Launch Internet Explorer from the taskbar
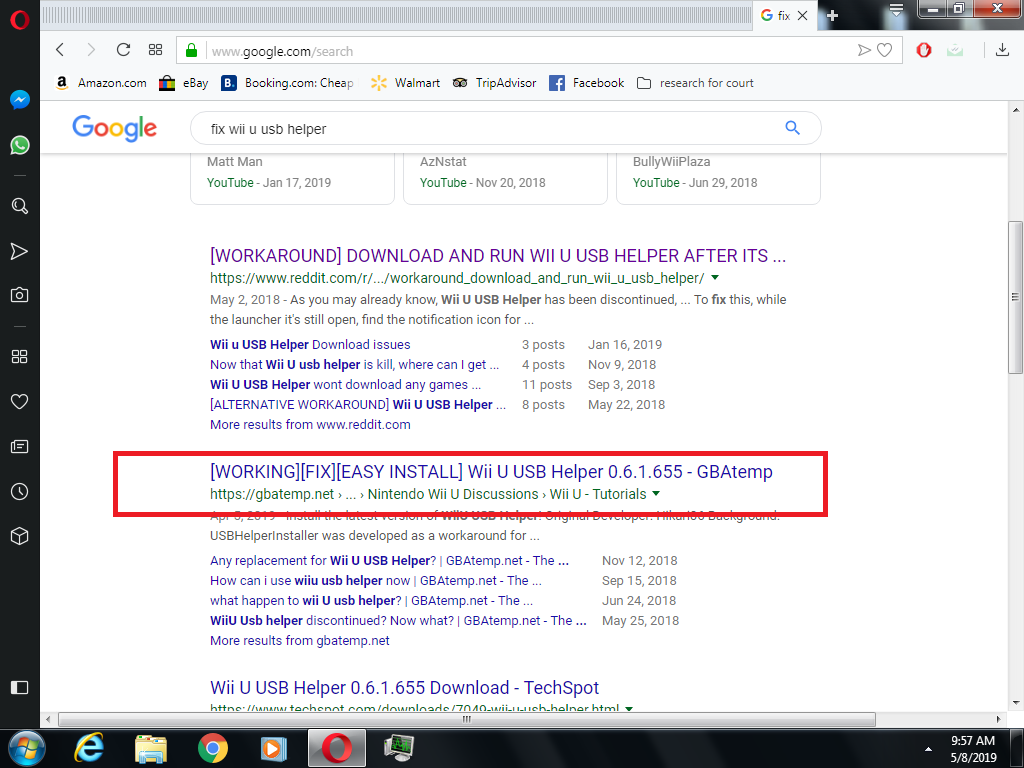 88,748
